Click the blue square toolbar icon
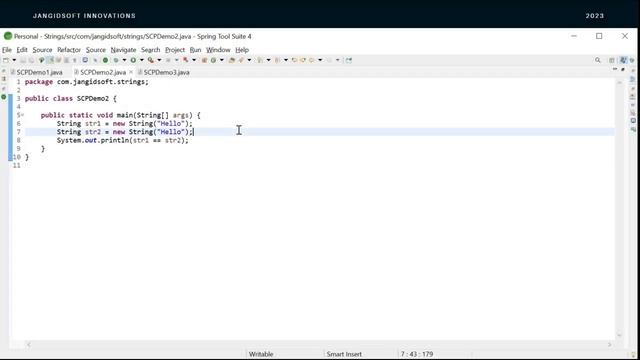Image resolution: width=640 pixels, height=360 pixels. [85, 60]
